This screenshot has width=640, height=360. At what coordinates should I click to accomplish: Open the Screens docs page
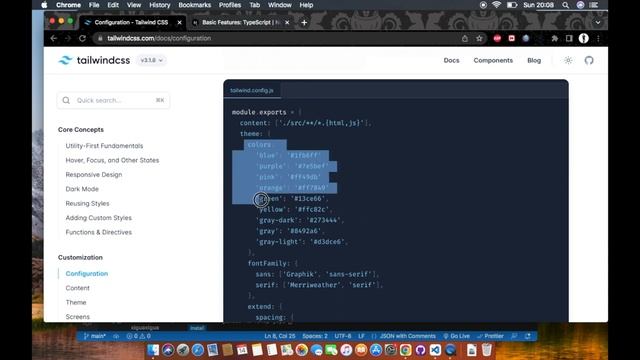78,316
